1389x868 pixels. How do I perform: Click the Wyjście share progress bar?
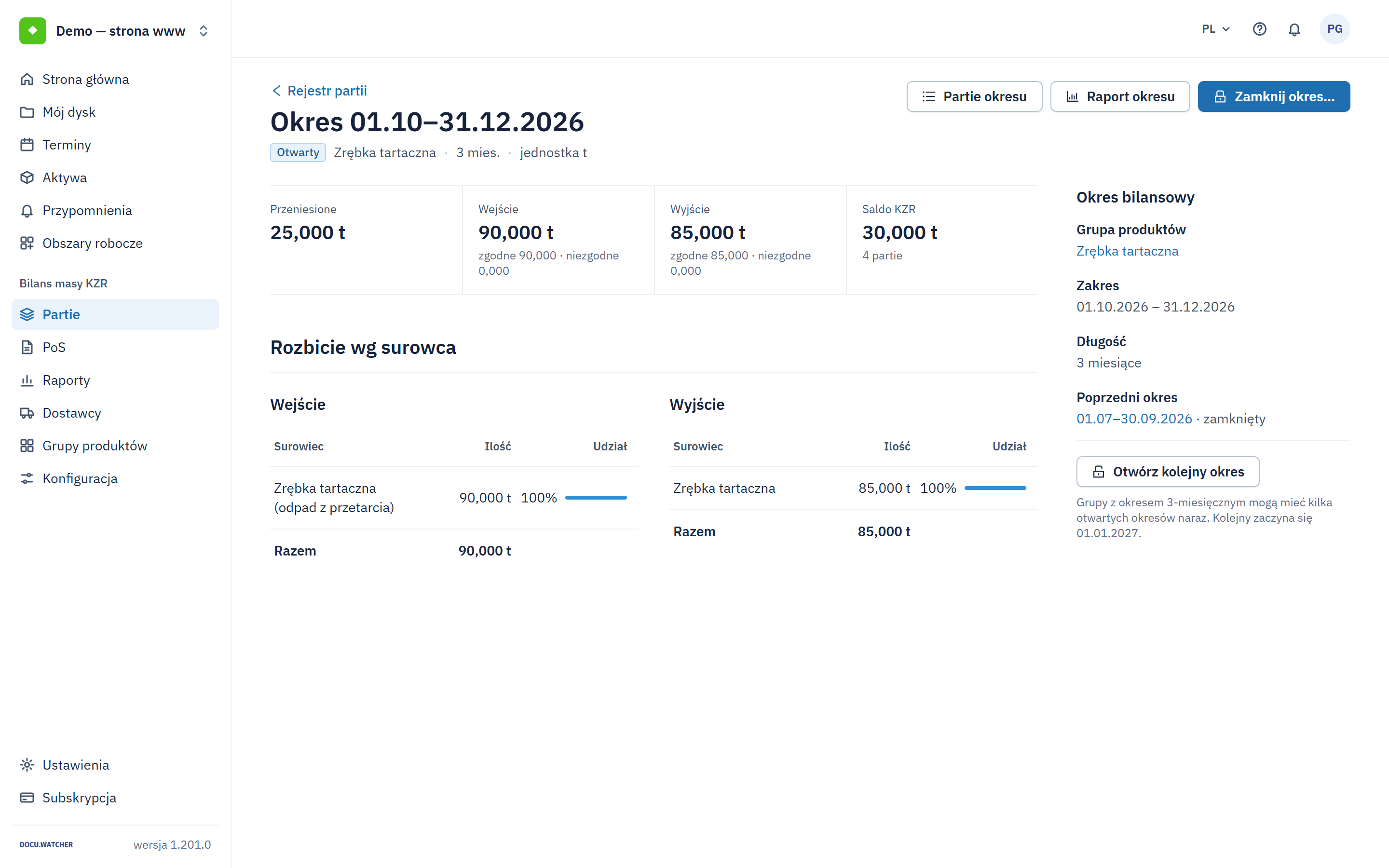click(995, 488)
